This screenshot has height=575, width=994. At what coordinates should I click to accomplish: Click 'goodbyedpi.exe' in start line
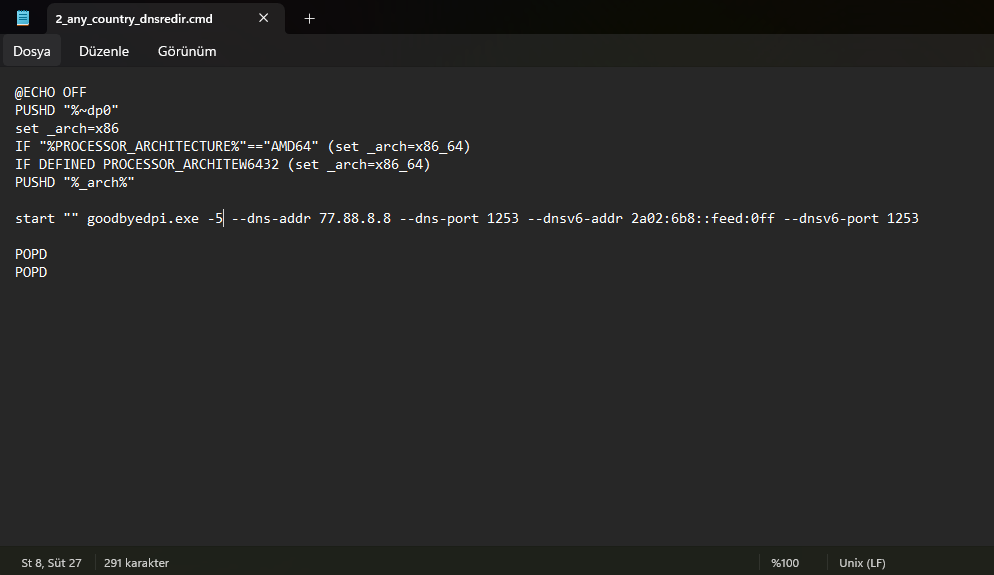143,219
